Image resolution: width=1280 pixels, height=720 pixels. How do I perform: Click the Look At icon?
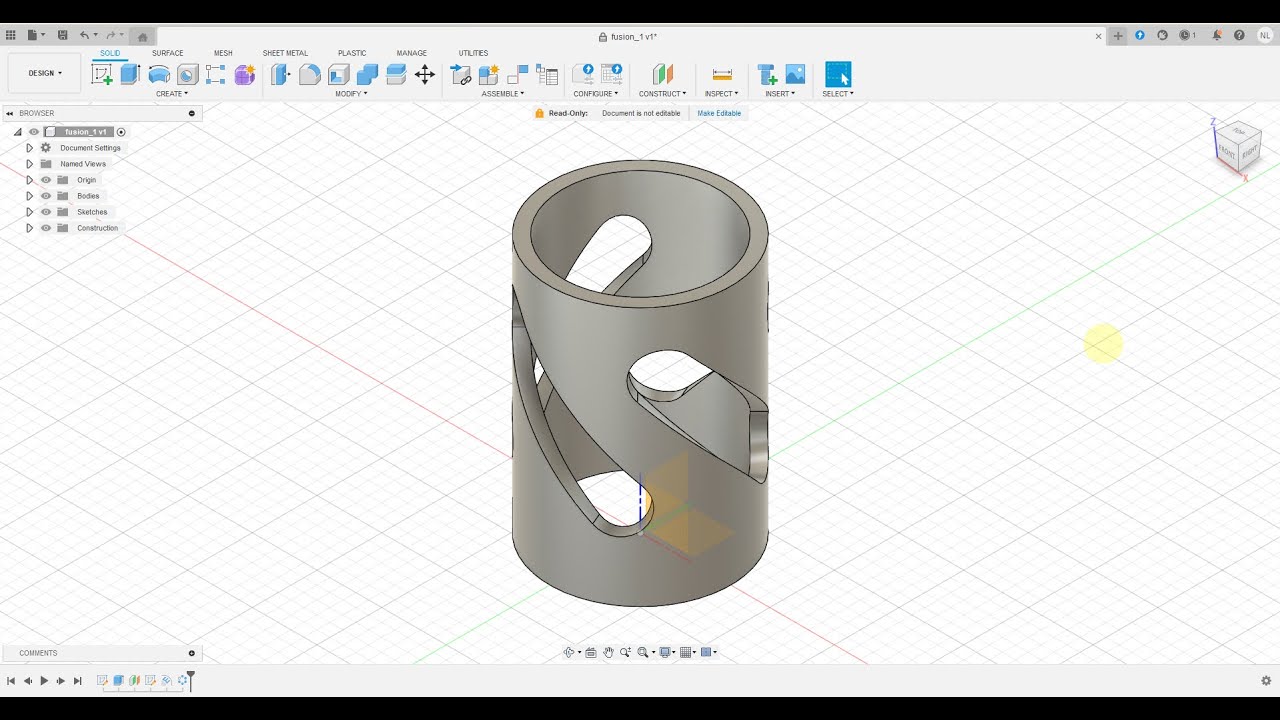click(591, 652)
